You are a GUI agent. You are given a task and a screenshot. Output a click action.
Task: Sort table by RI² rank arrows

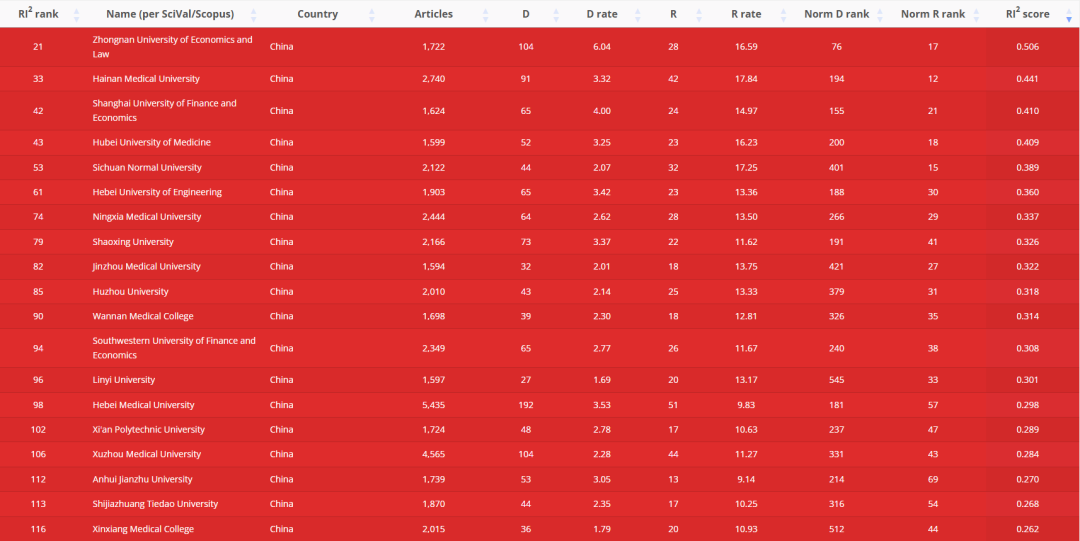click(76, 14)
